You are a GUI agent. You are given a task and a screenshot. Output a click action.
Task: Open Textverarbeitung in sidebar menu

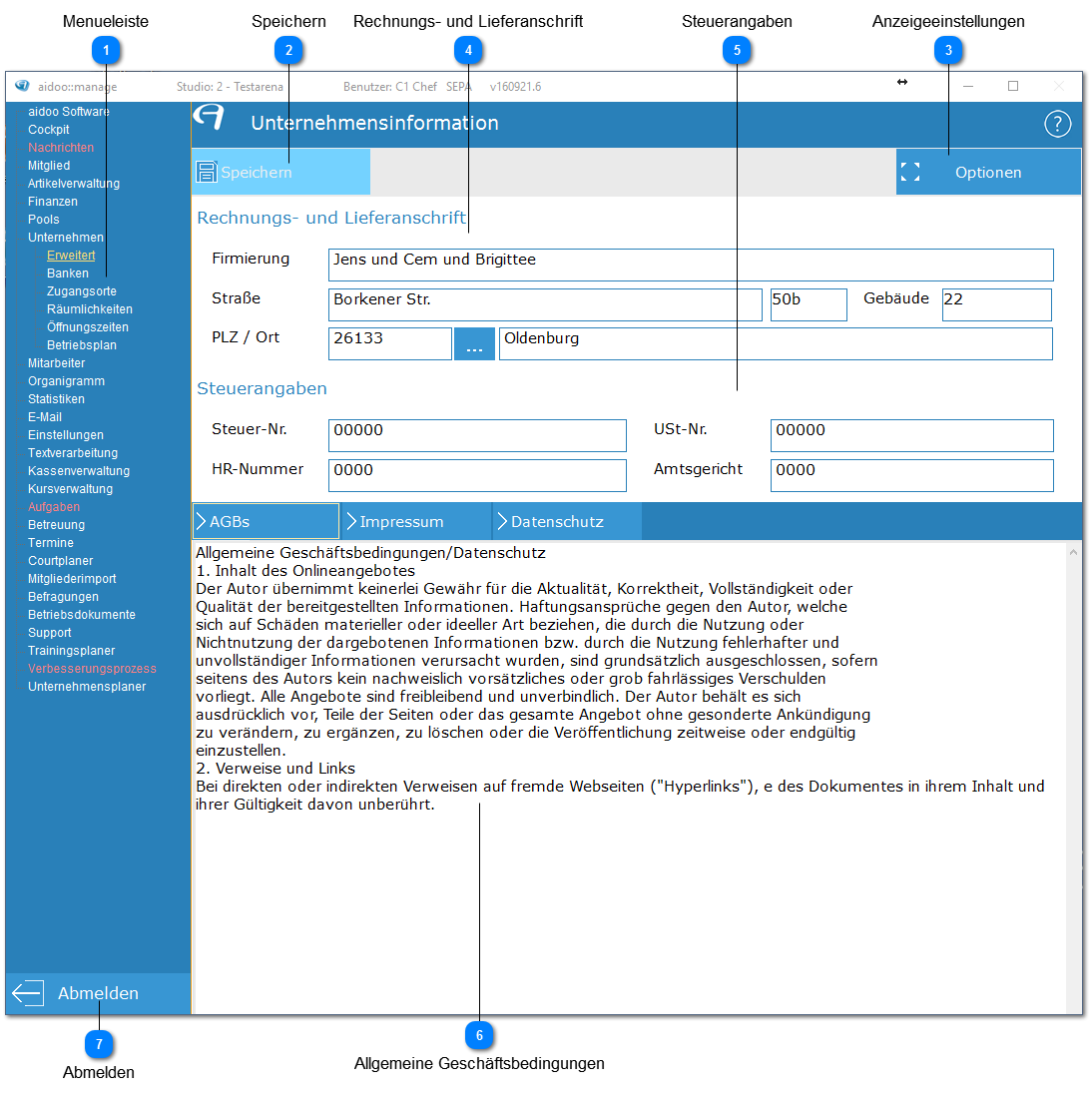coord(73,453)
